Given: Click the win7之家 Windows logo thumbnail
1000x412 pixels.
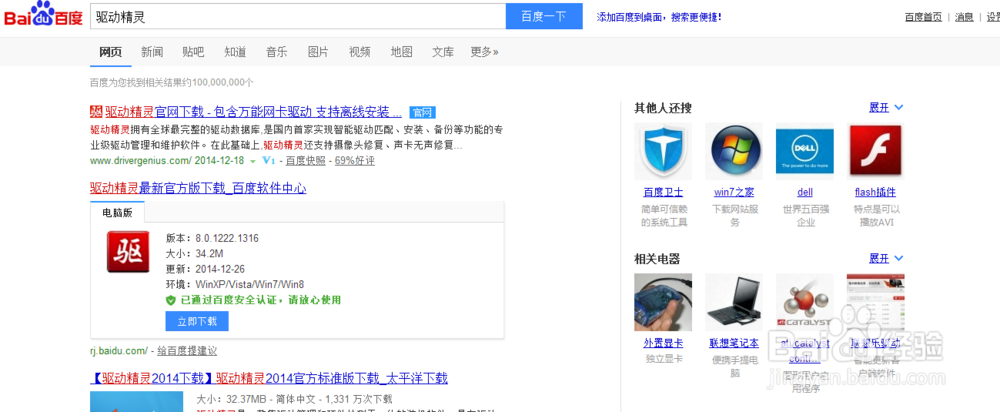Looking at the screenshot, I should click(x=733, y=151).
